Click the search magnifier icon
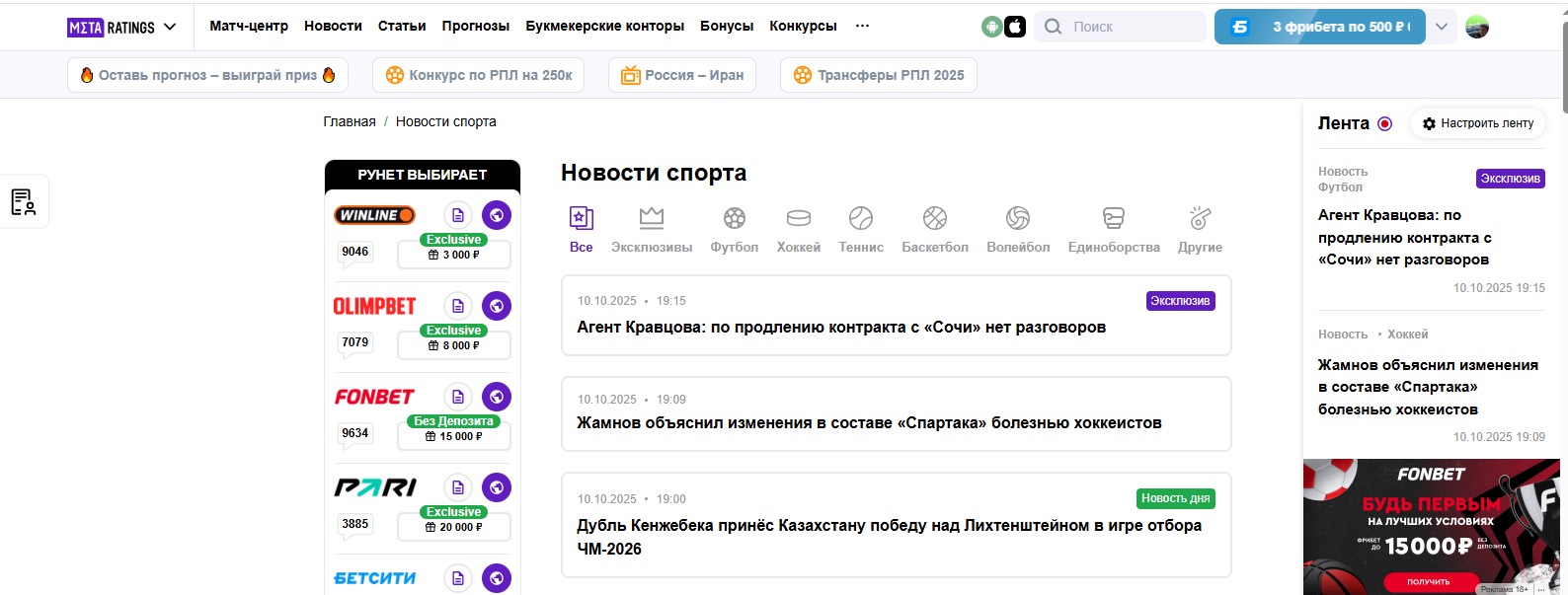The height and width of the screenshot is (595, 1568). click(1053, 27)
